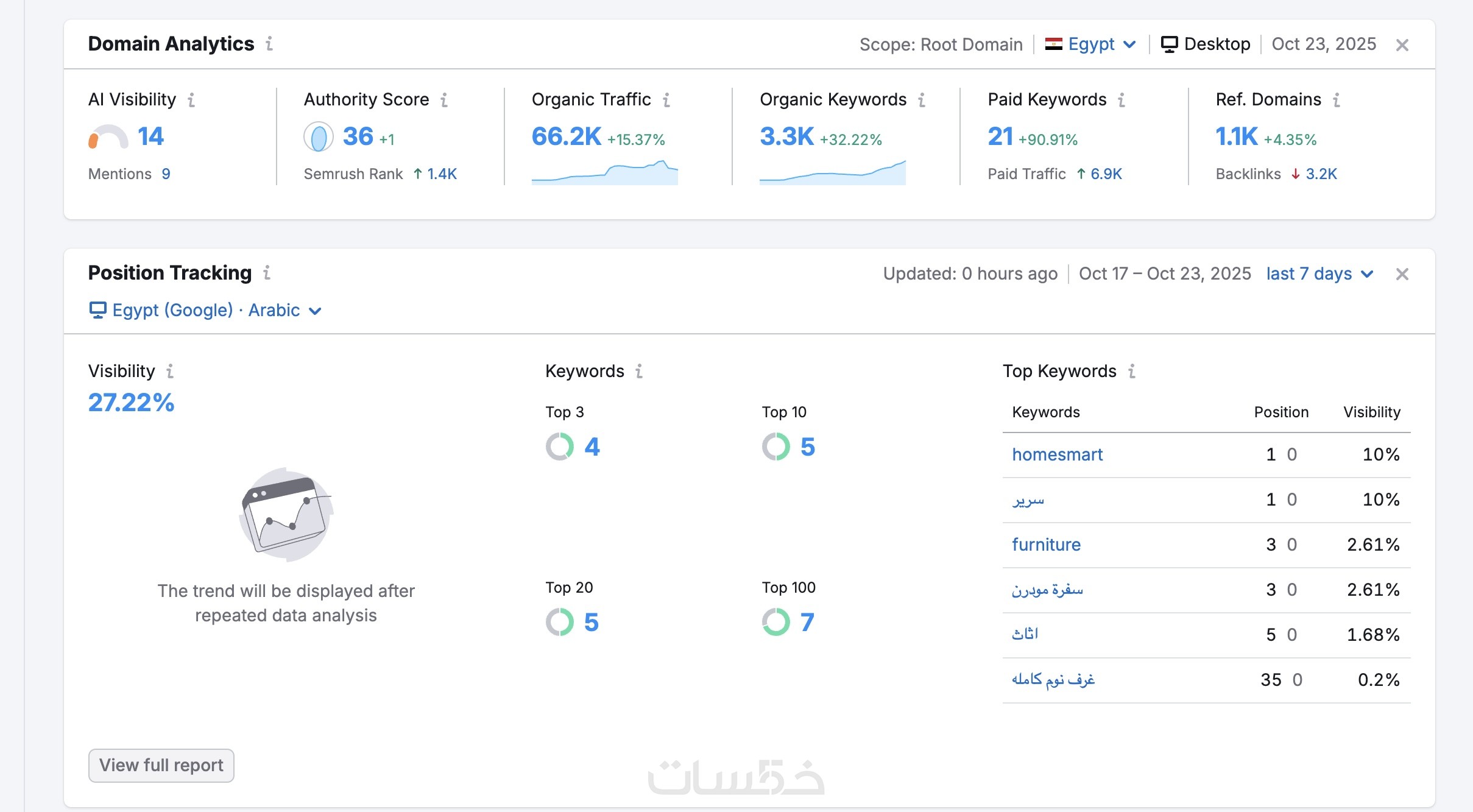The image size is (1473, 812).
Task: Click Authority Score info icon
Action: tap(444, 100)
